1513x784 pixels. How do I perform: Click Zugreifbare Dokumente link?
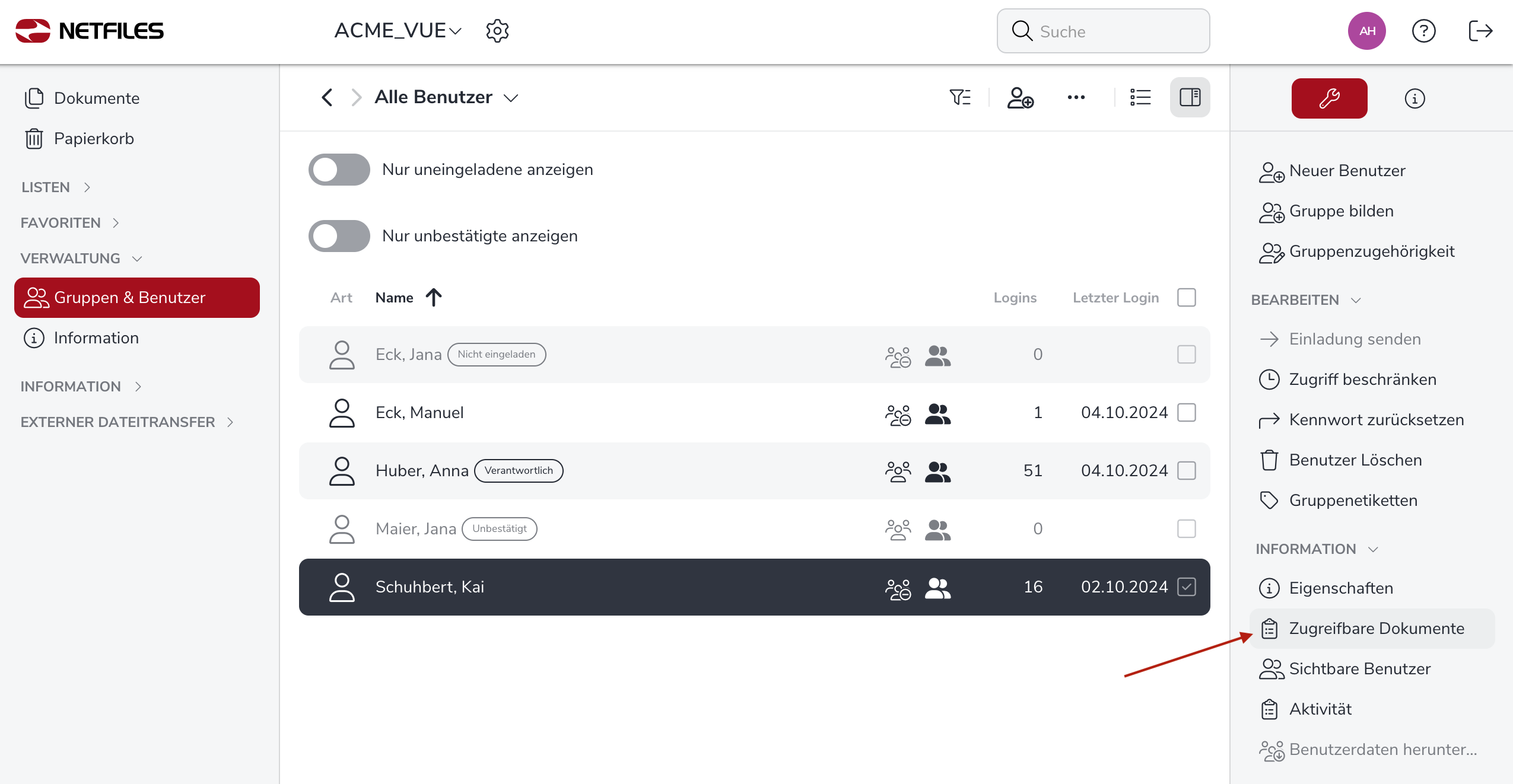coord(1376,629)
